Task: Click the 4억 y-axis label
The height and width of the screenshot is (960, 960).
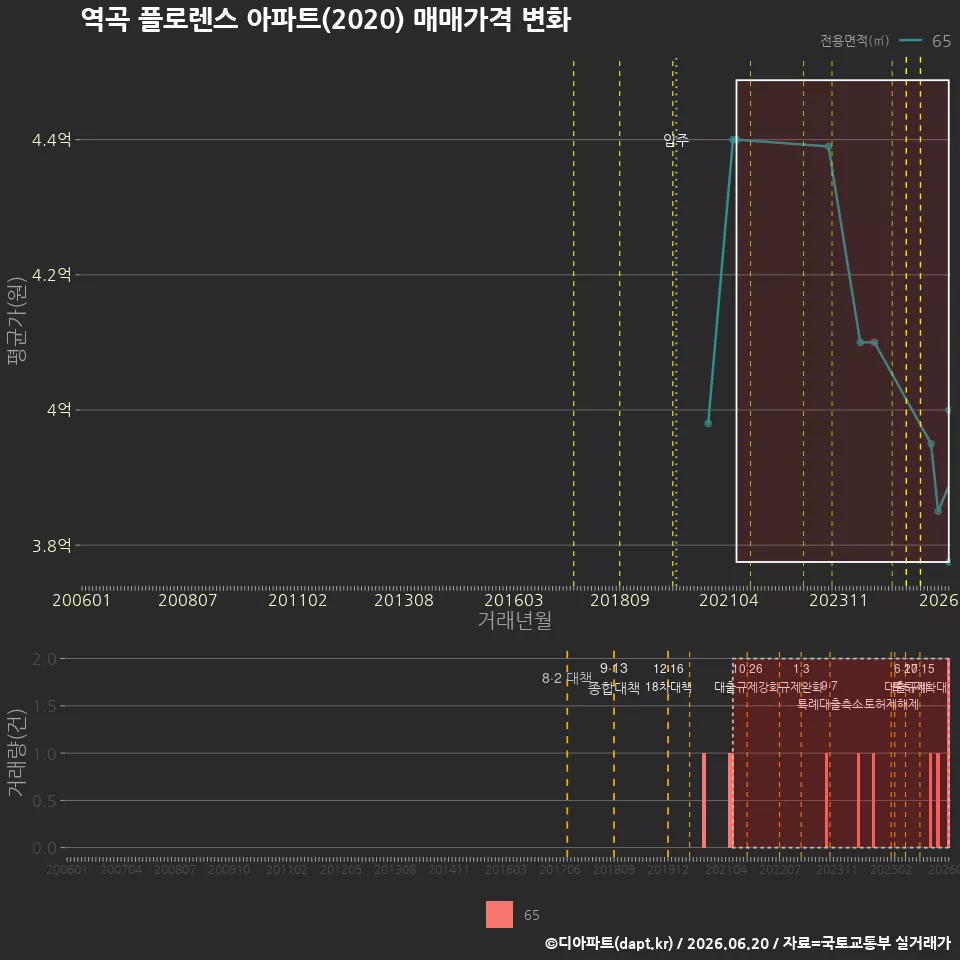Action: pos(59,410)
